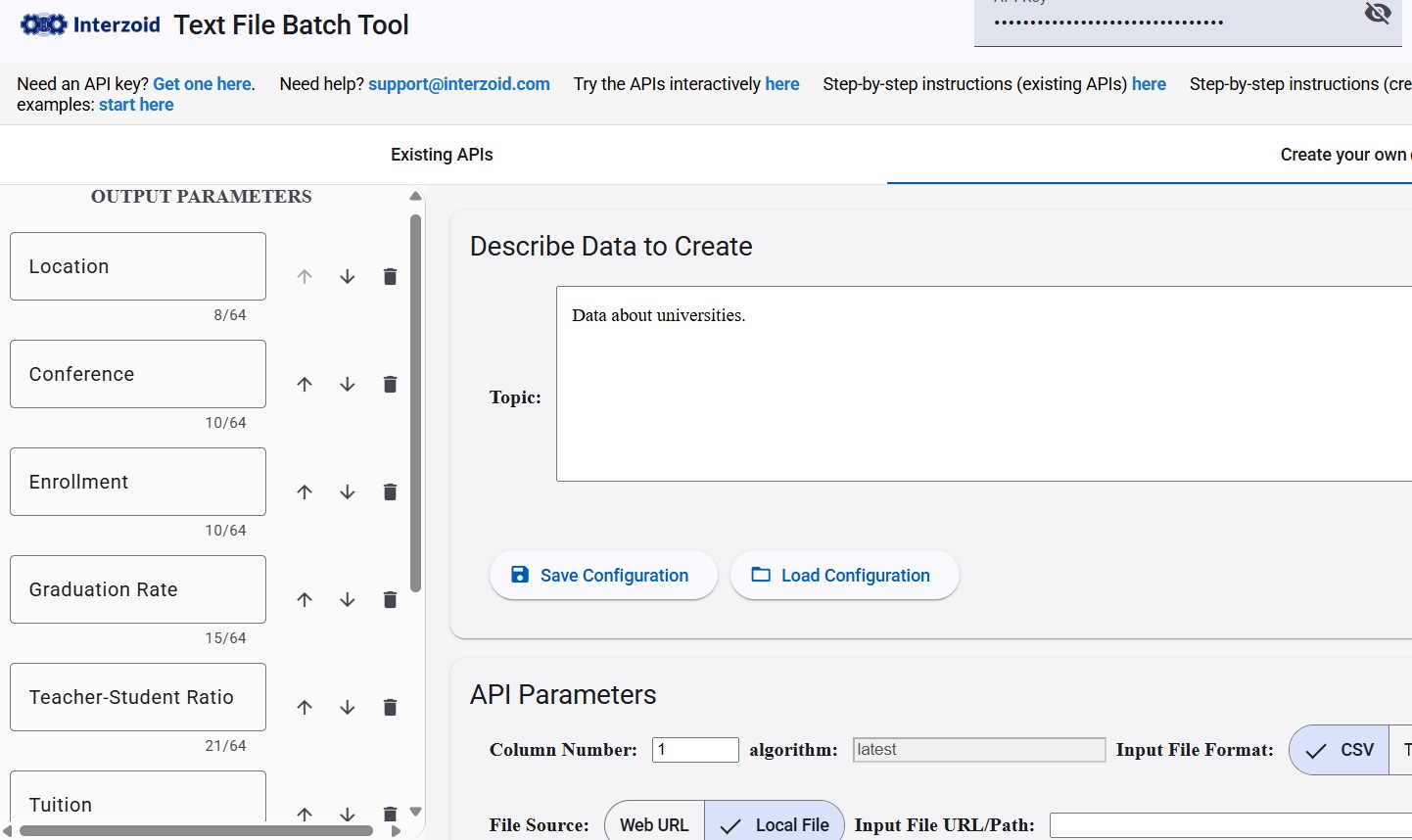1412x840 pixels.
Task: Move Enrollment parameter down
Action: pos(348,492)
